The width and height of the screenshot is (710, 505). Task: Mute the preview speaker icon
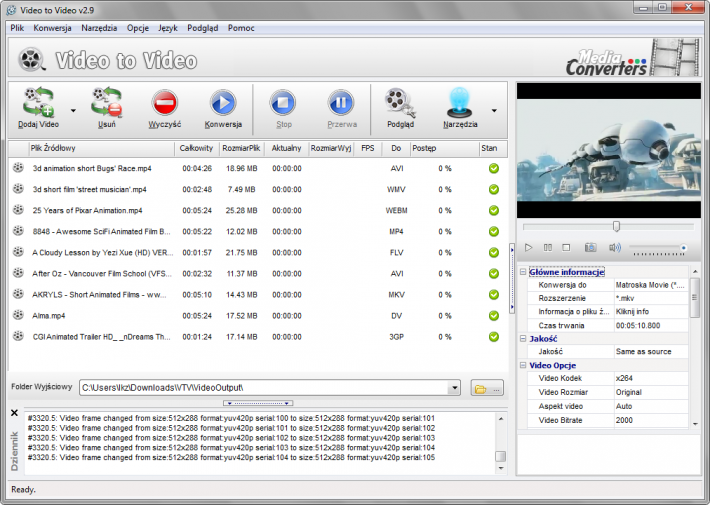click(614, 248)
